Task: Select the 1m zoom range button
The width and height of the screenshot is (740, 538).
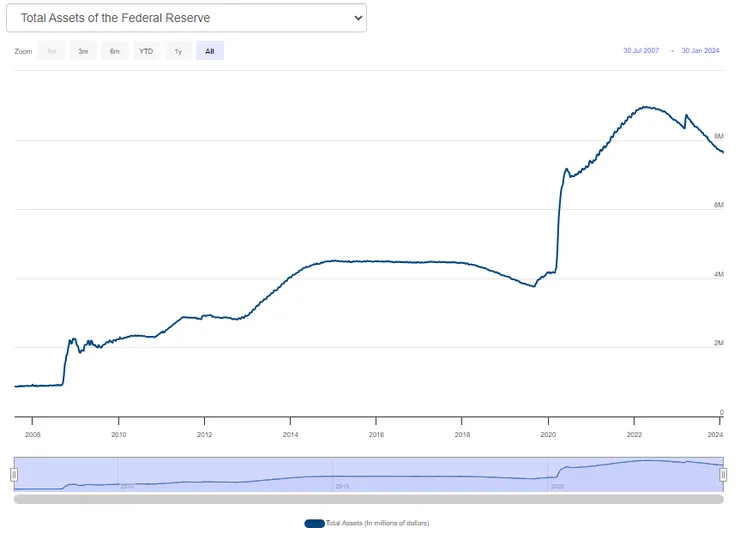Action: tap(51, 51)
